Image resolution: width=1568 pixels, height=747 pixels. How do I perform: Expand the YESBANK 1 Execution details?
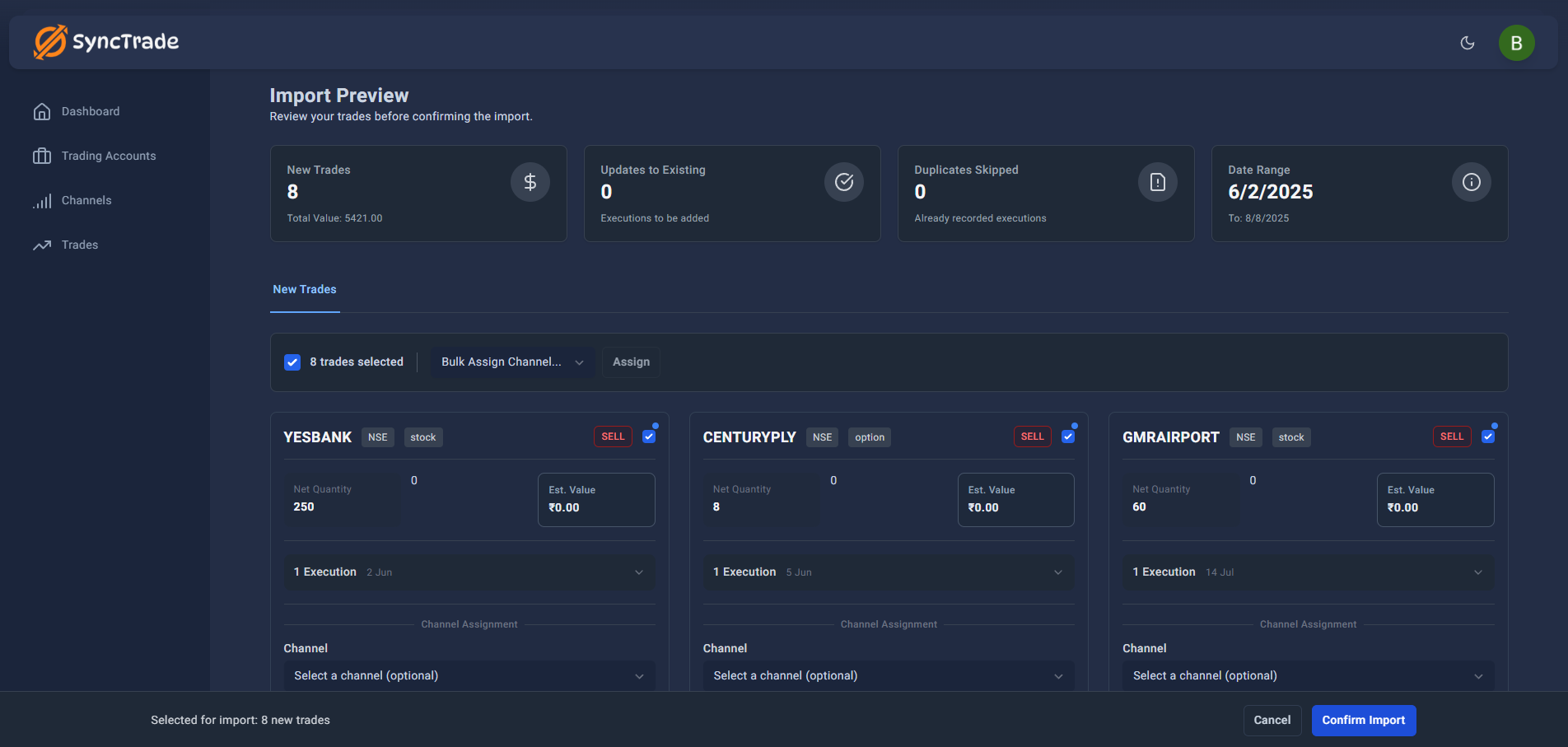point(469,572)
